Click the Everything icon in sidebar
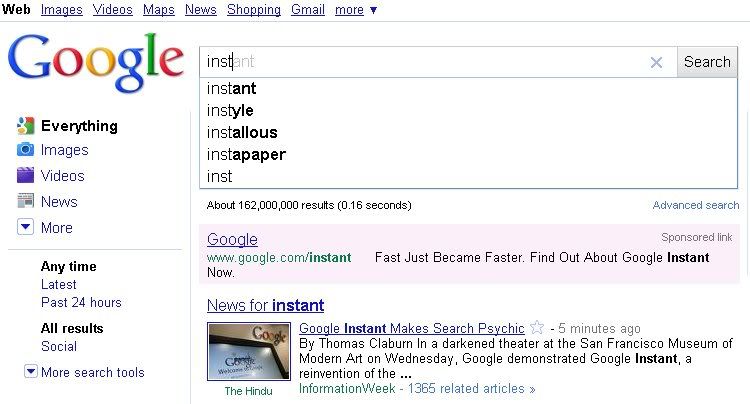 pos(25,126)
